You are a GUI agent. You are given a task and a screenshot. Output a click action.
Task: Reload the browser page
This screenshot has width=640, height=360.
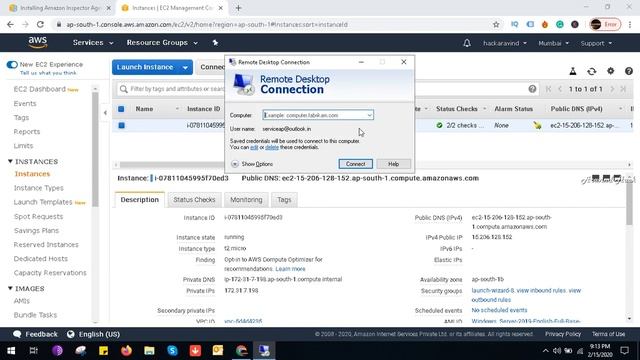click(40, 24)
